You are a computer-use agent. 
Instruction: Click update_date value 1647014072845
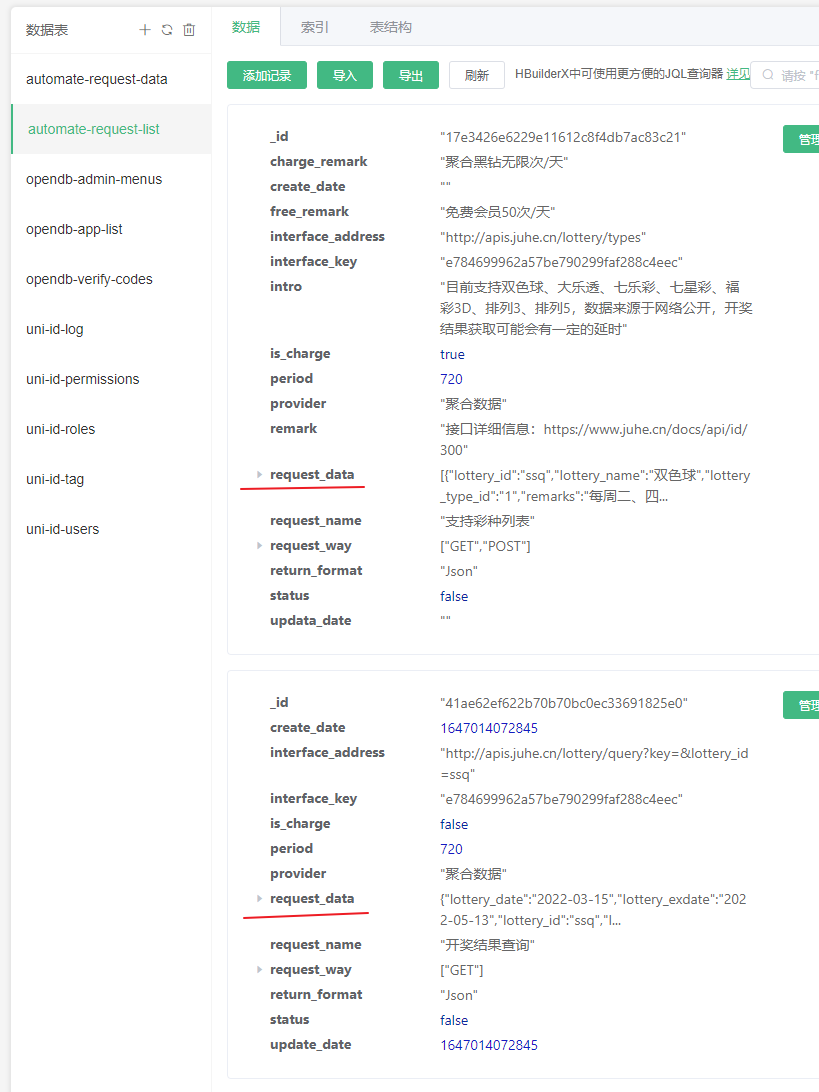489,1045
